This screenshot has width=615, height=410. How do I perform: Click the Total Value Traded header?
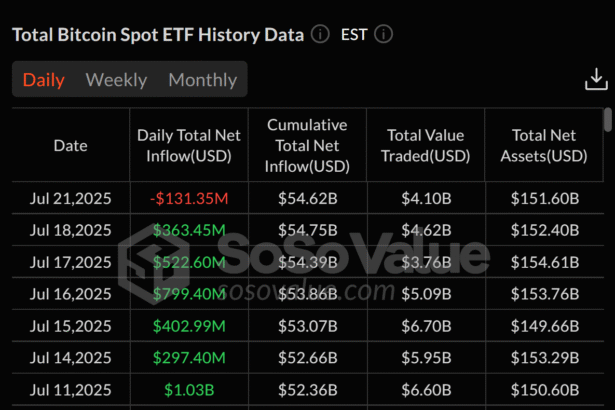426,146
